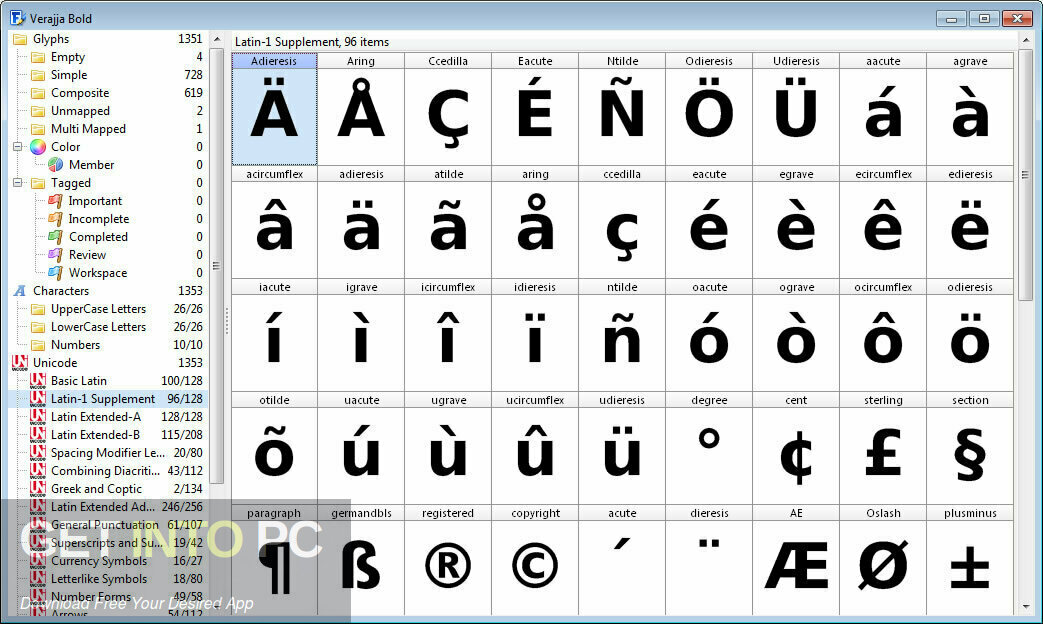Click the glyph grid vertical scrollbar thumb
The height and width of the screenshot is (624, 1043).
tap(1025, 174)
